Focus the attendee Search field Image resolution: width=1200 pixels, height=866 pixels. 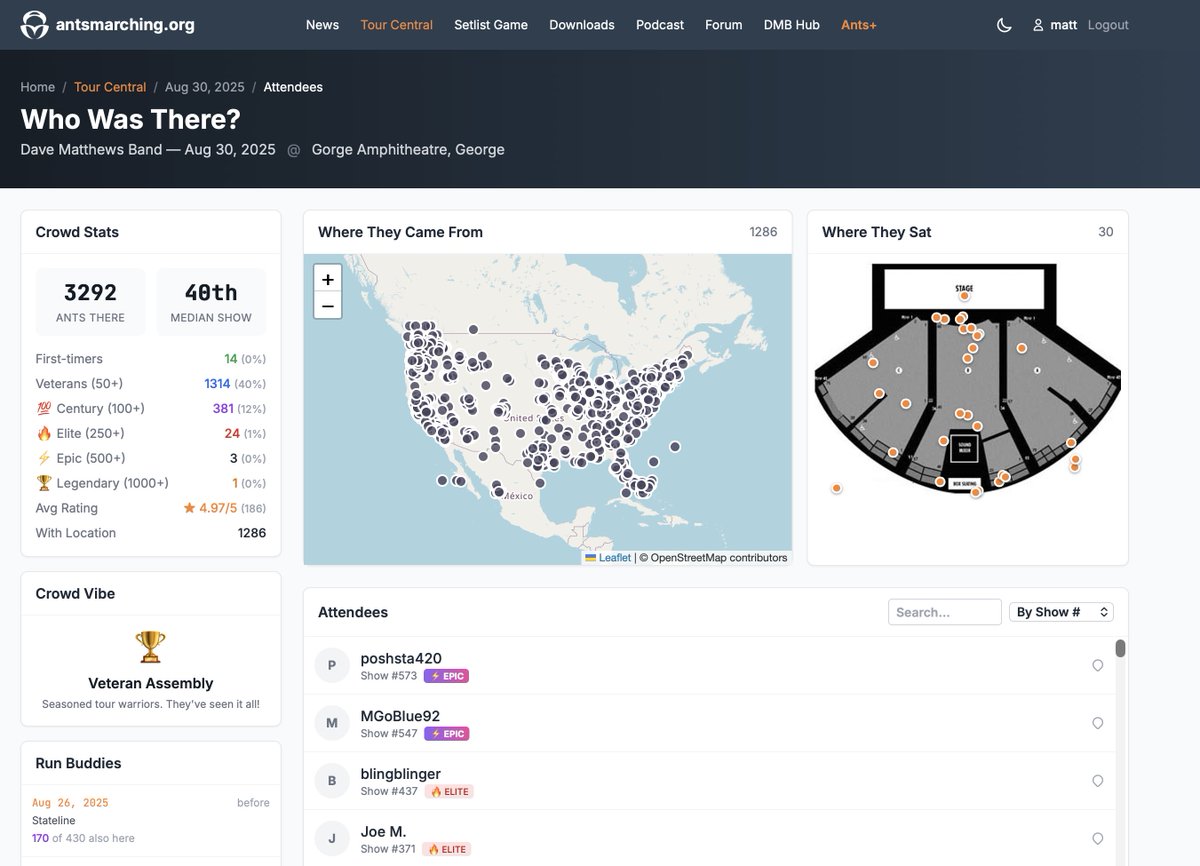click(945, 612)
